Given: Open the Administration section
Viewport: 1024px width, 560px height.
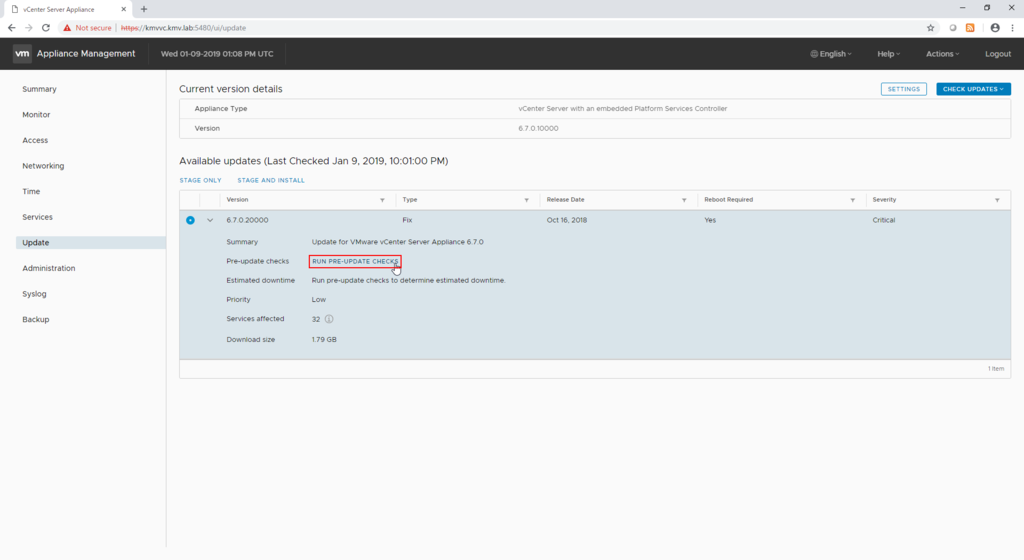Looking at the screenshot, I should pos(48,268).
